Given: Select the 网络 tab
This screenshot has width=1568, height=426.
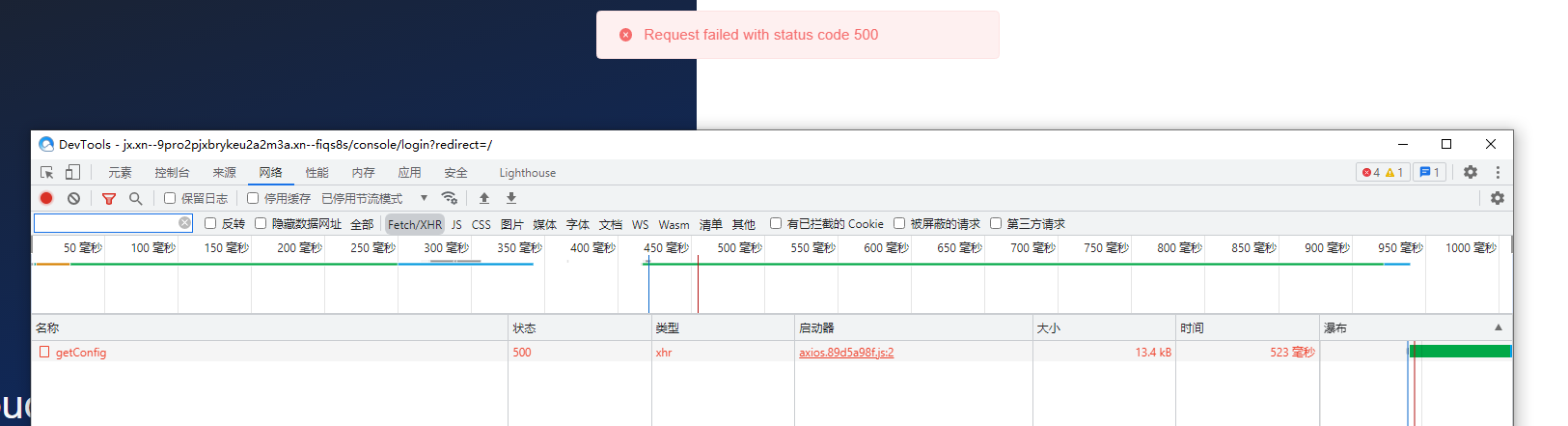Looking at the screenshot, I should point(270,173).
